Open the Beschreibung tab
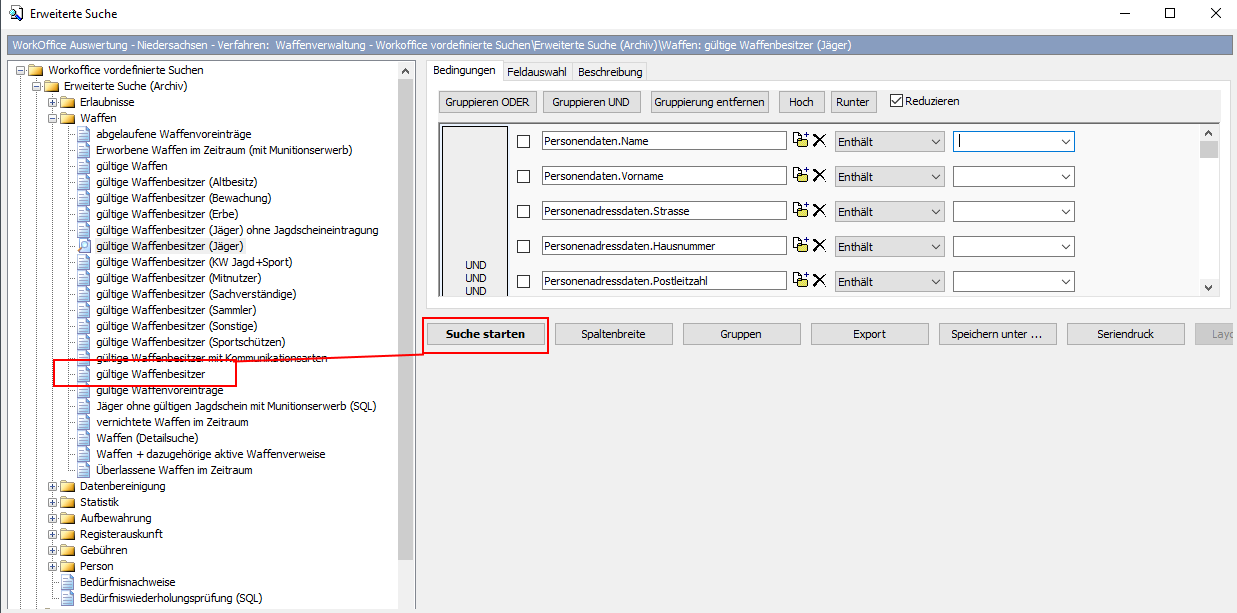The height and width of the screenshot is (613, 1237). [x=610, y=72]
